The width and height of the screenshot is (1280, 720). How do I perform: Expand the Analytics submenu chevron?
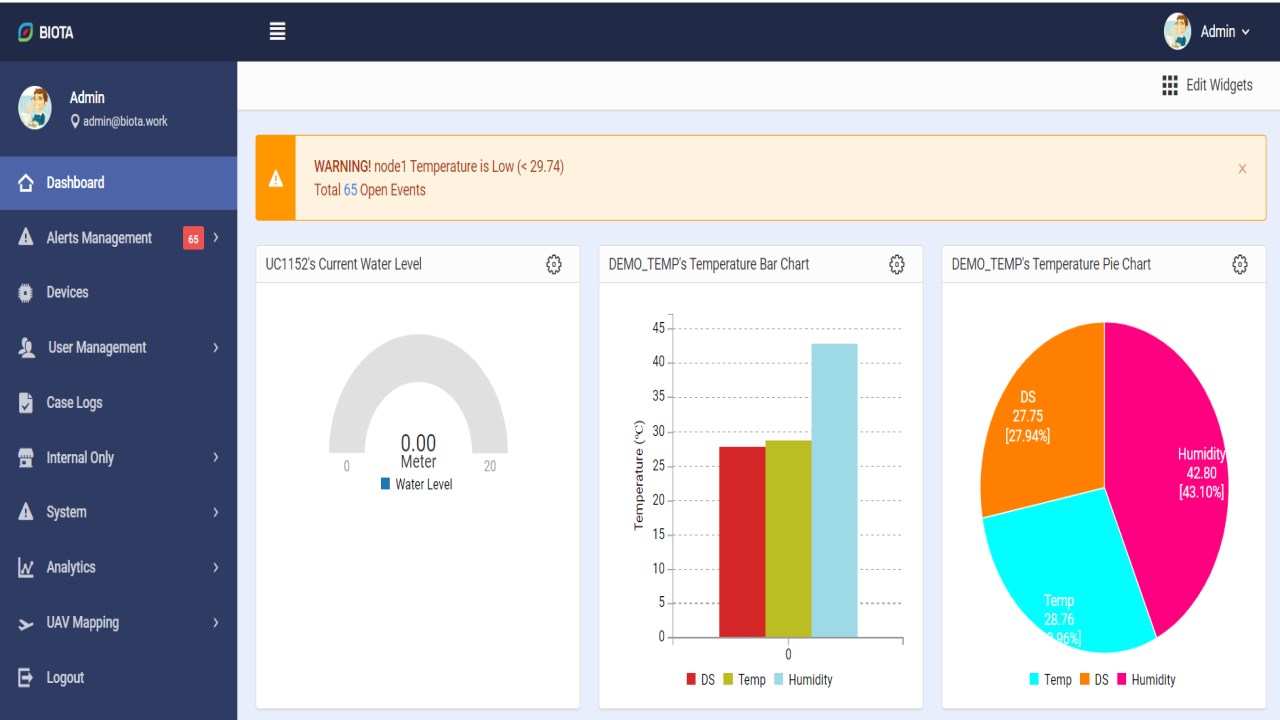(x=216, y=567)
